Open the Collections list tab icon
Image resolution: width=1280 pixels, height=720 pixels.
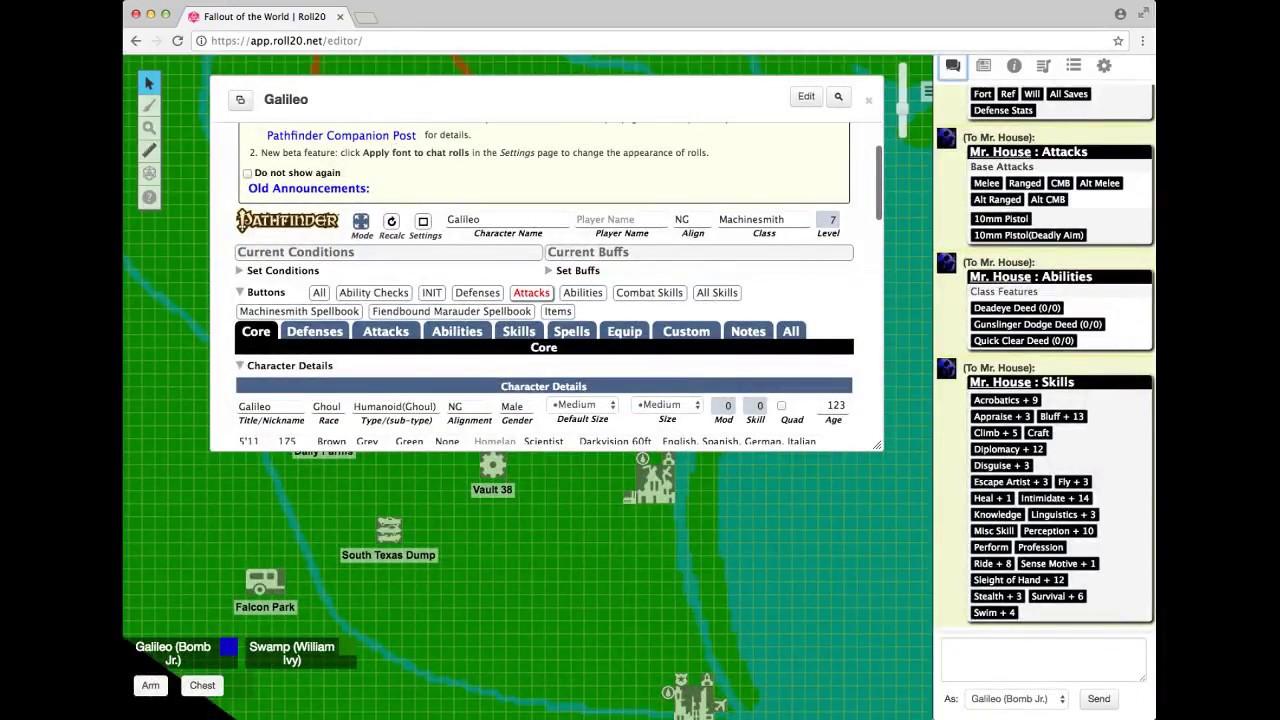(x=1073, y=65)
